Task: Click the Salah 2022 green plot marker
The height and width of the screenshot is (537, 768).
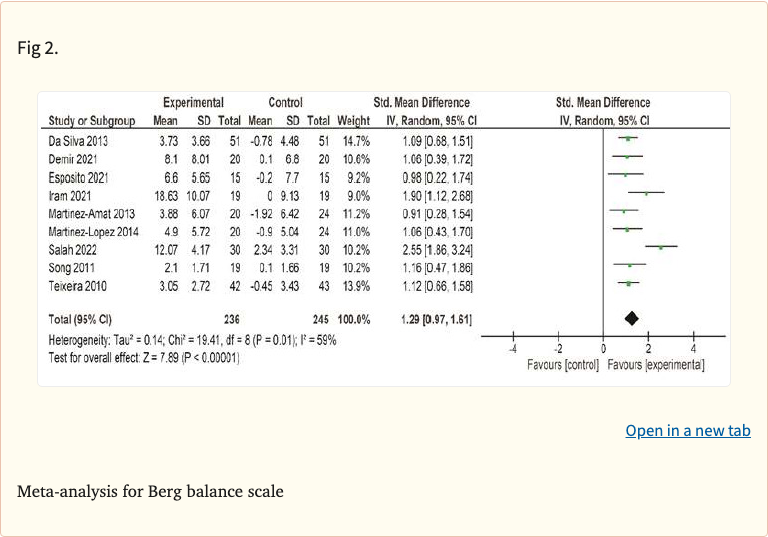Action: click(x=661, y=246)
